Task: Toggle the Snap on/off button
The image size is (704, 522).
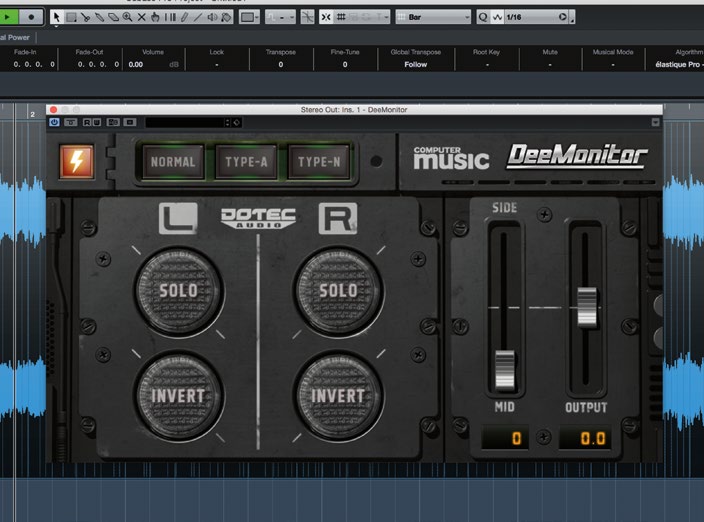Action: (326, 17)
